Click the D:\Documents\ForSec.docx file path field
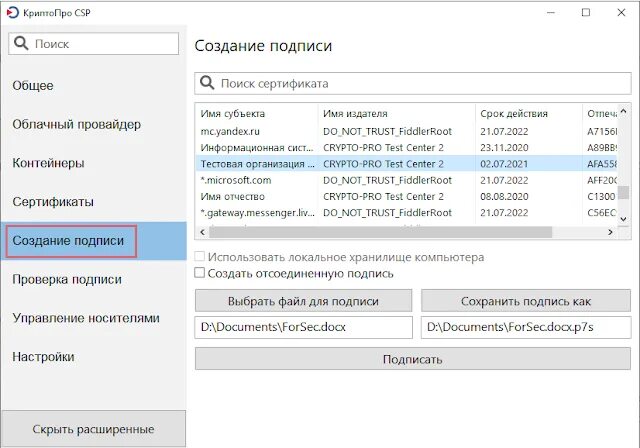Image resolution: width=640 pixels, height=448 pixels. 304,327
